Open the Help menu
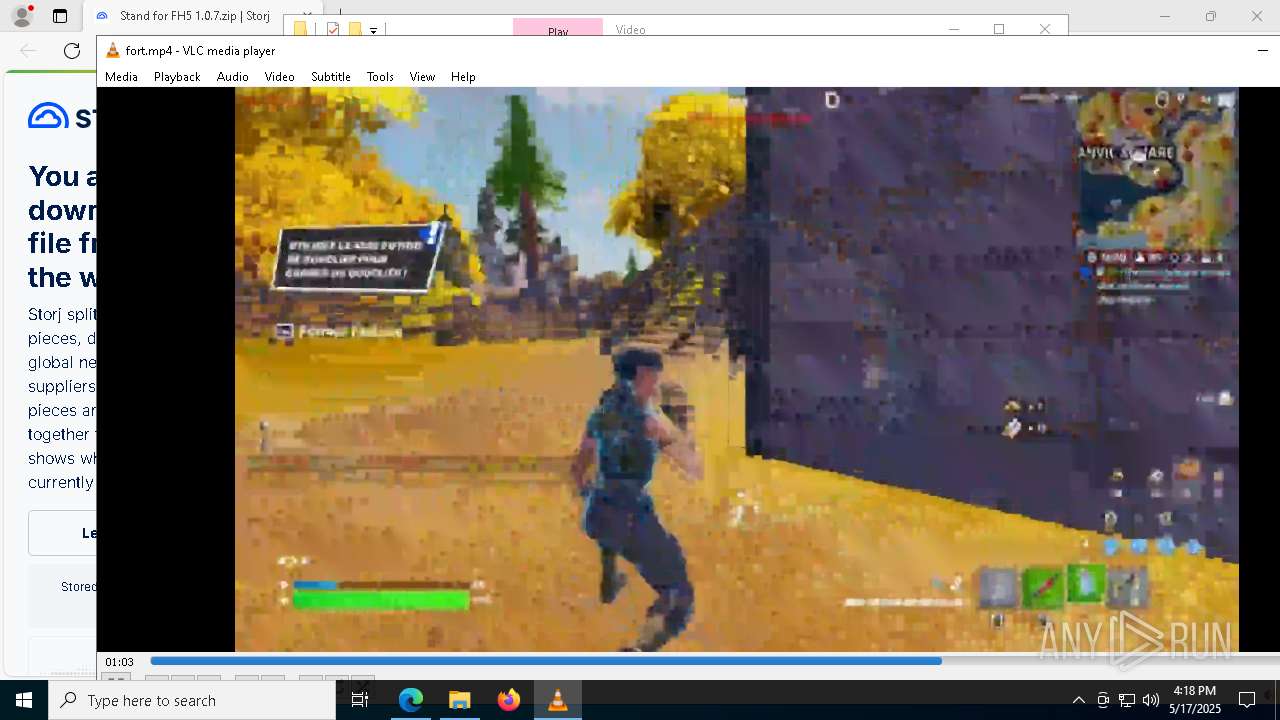 pyautogui.click(x=463, y=77)
